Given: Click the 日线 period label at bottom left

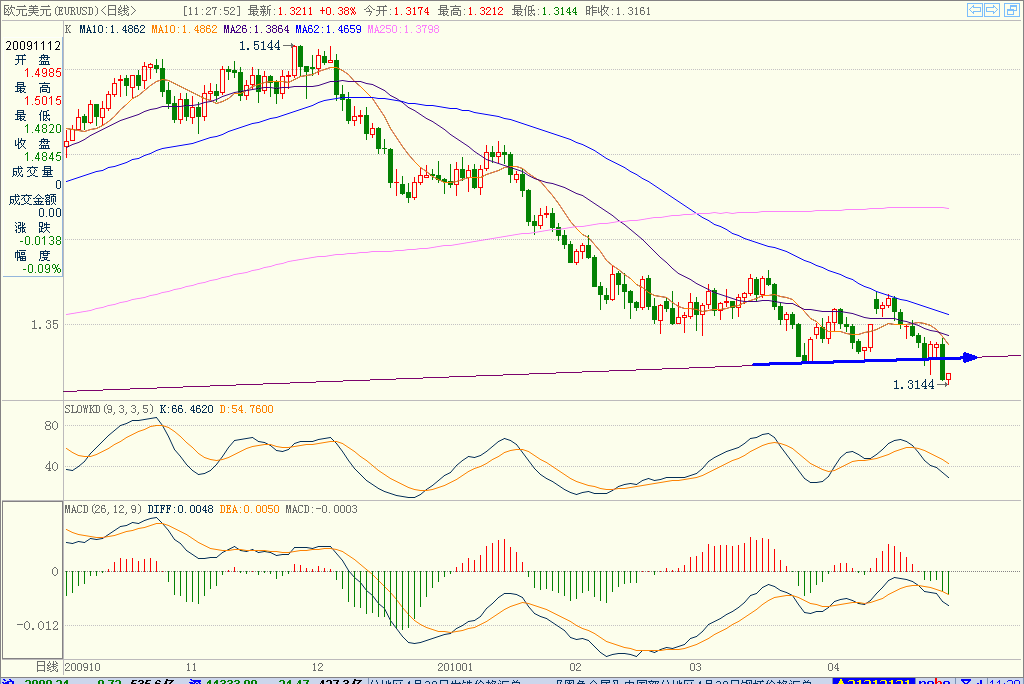Looking at the screenshot, I should pyautogui.click(x=47, y=667).
